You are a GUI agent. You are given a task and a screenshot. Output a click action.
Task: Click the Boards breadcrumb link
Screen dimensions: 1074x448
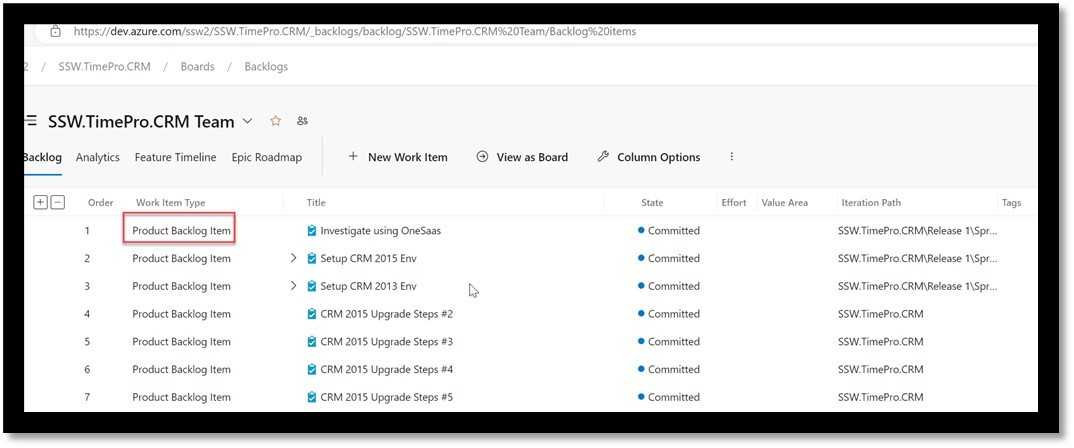click(197, 67)
